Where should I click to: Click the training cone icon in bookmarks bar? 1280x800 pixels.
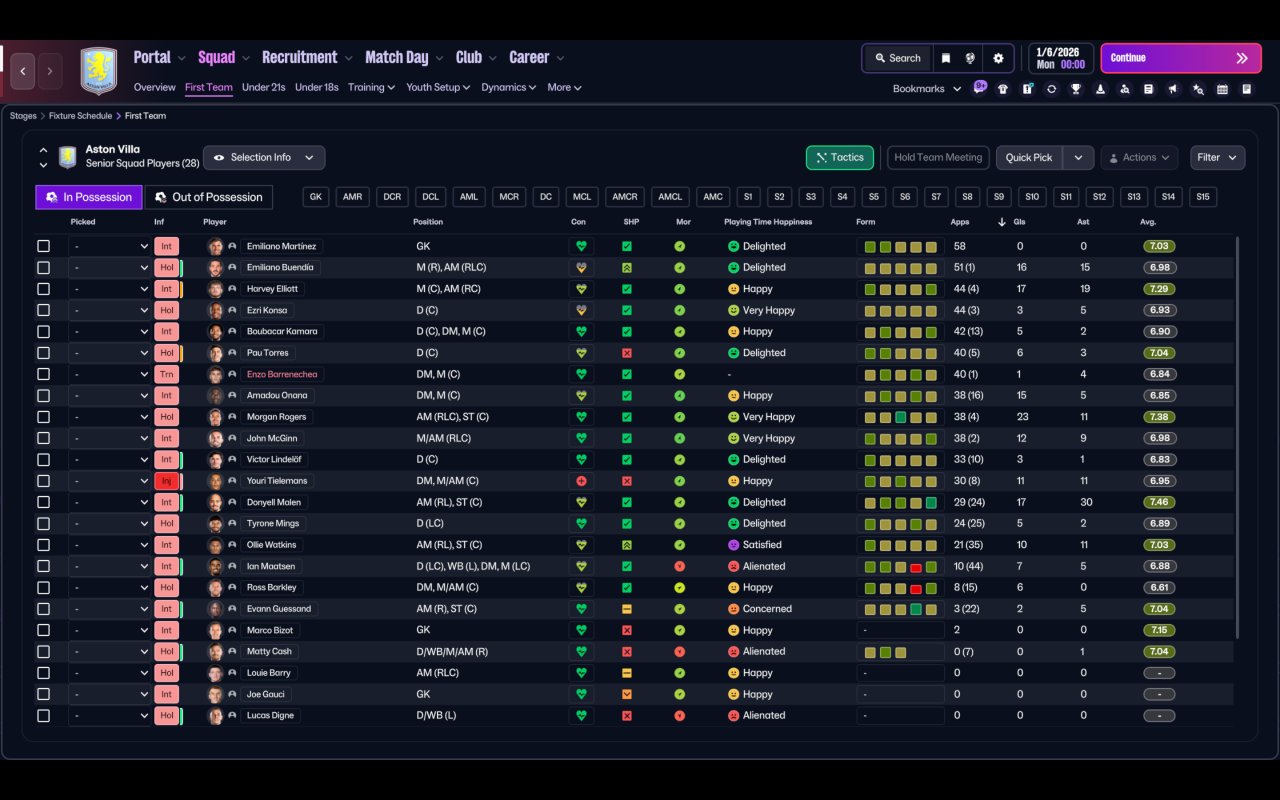pos(1100,89)
